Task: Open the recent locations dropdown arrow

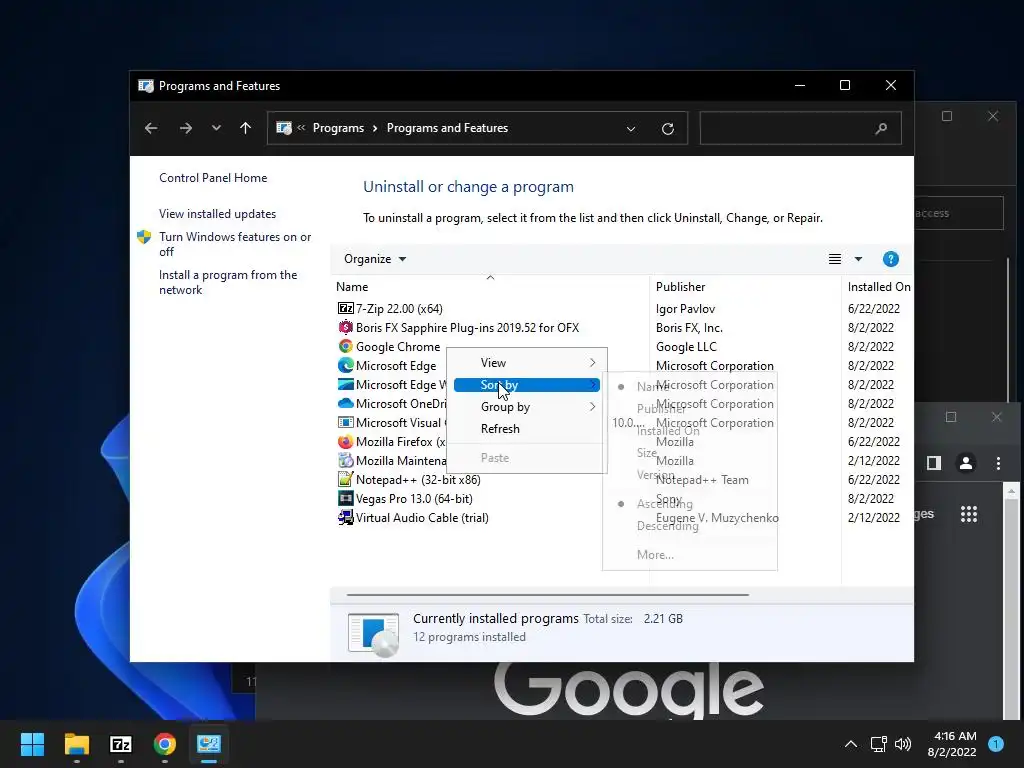Action: (216, 128)
